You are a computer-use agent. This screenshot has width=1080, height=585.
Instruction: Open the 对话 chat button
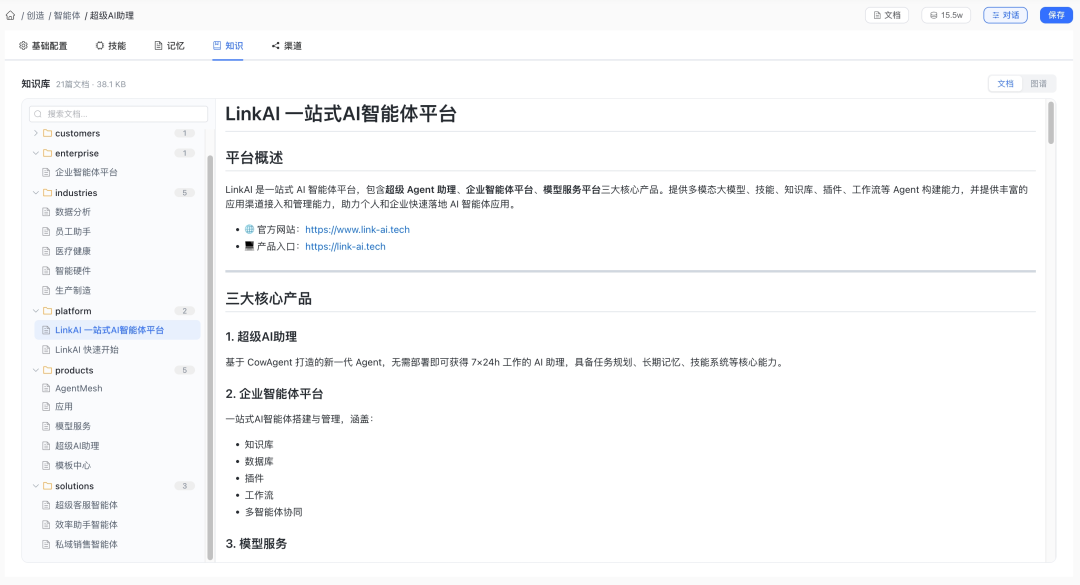pos(1006,15)
